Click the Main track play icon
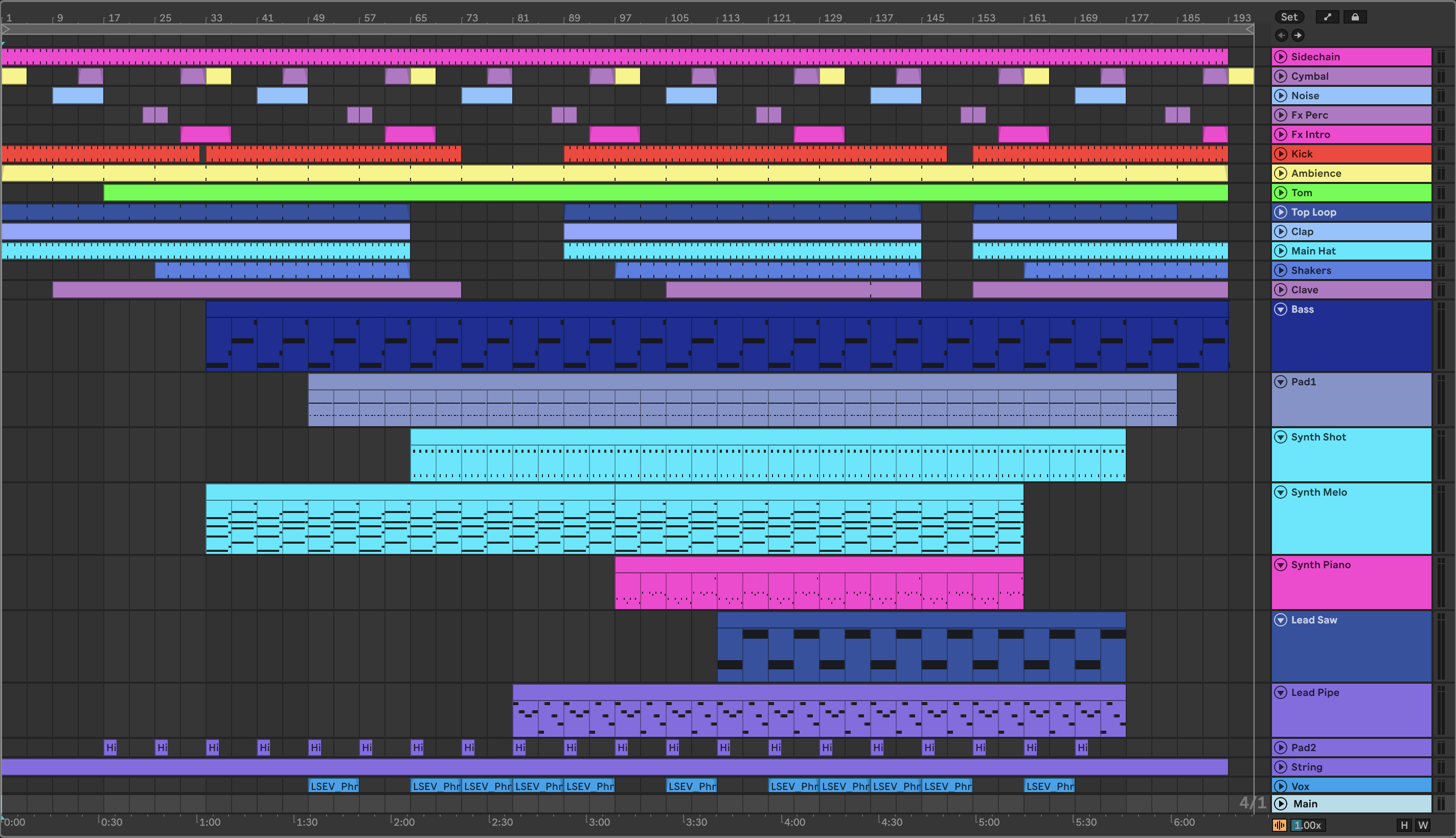Image resolution: width=1456 pixels, height=838 pixels. click(x=1281, y=803)
